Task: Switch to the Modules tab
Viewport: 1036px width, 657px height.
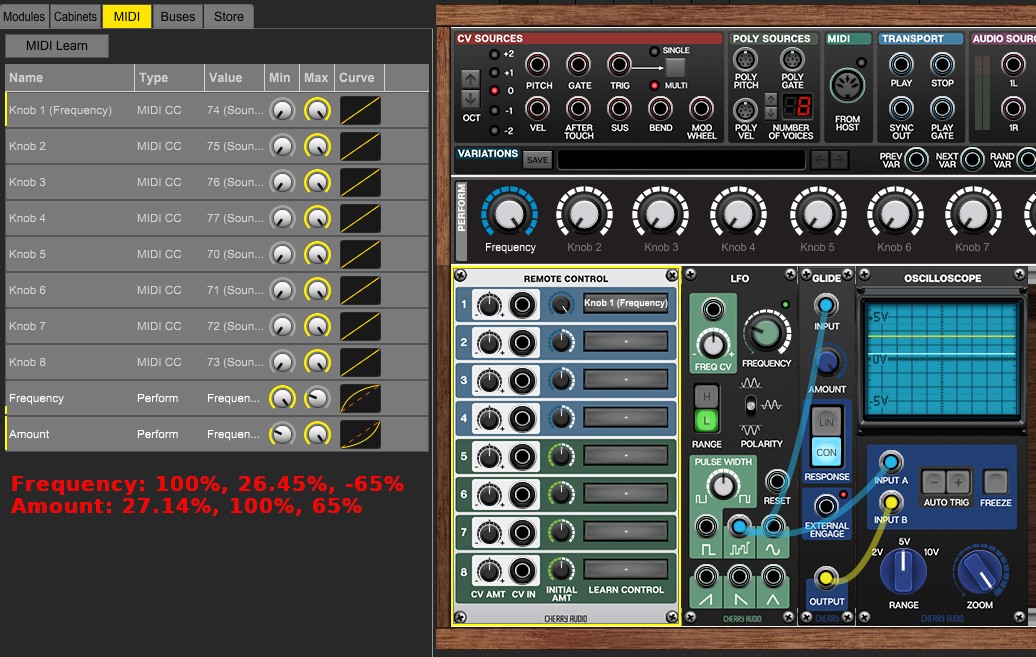Action: [x=24, y=17]
